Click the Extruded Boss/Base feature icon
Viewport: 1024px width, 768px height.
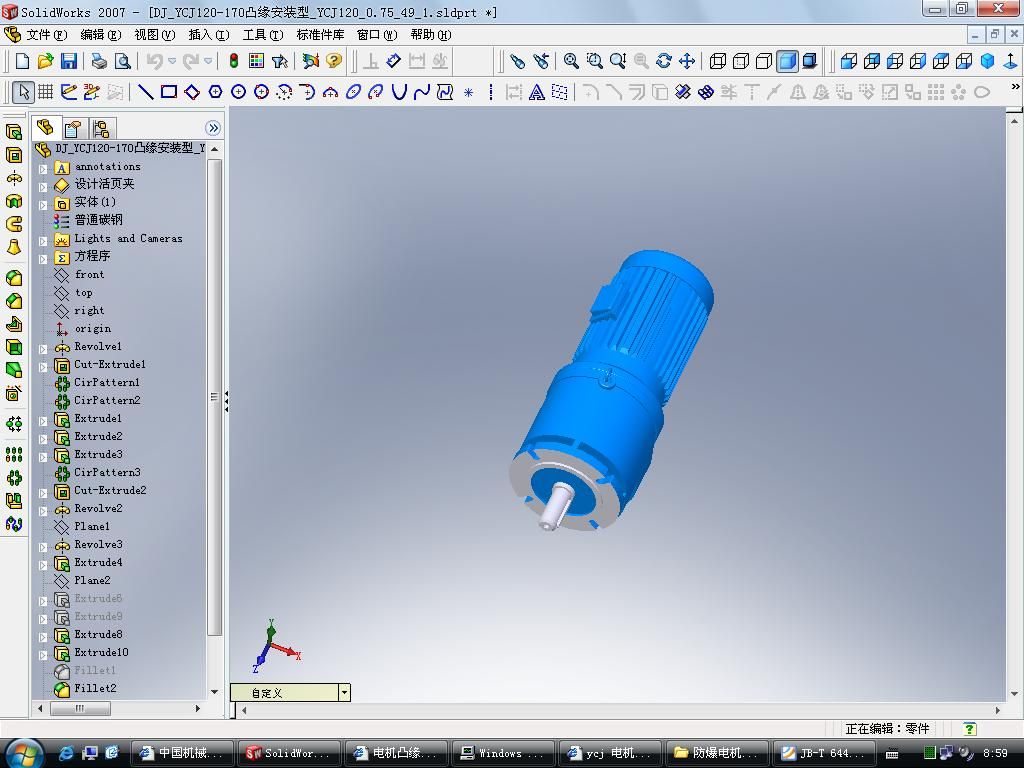tap(14, 132)
